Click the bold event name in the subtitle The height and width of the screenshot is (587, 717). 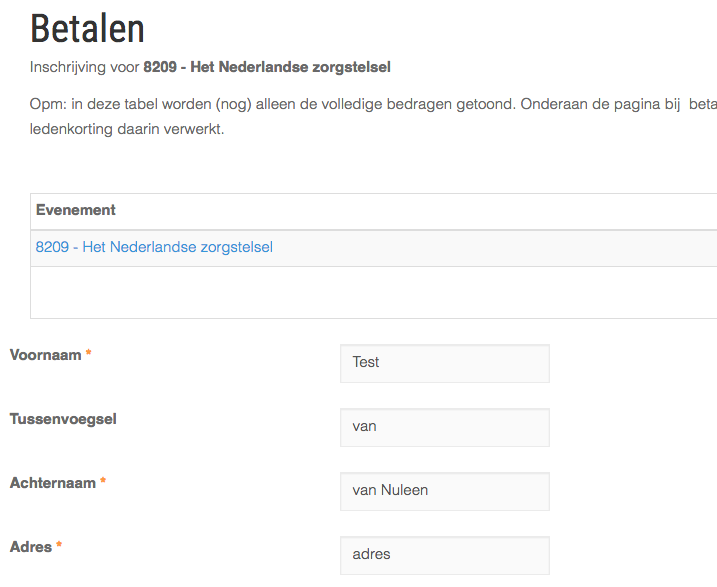tap(267, 68)
